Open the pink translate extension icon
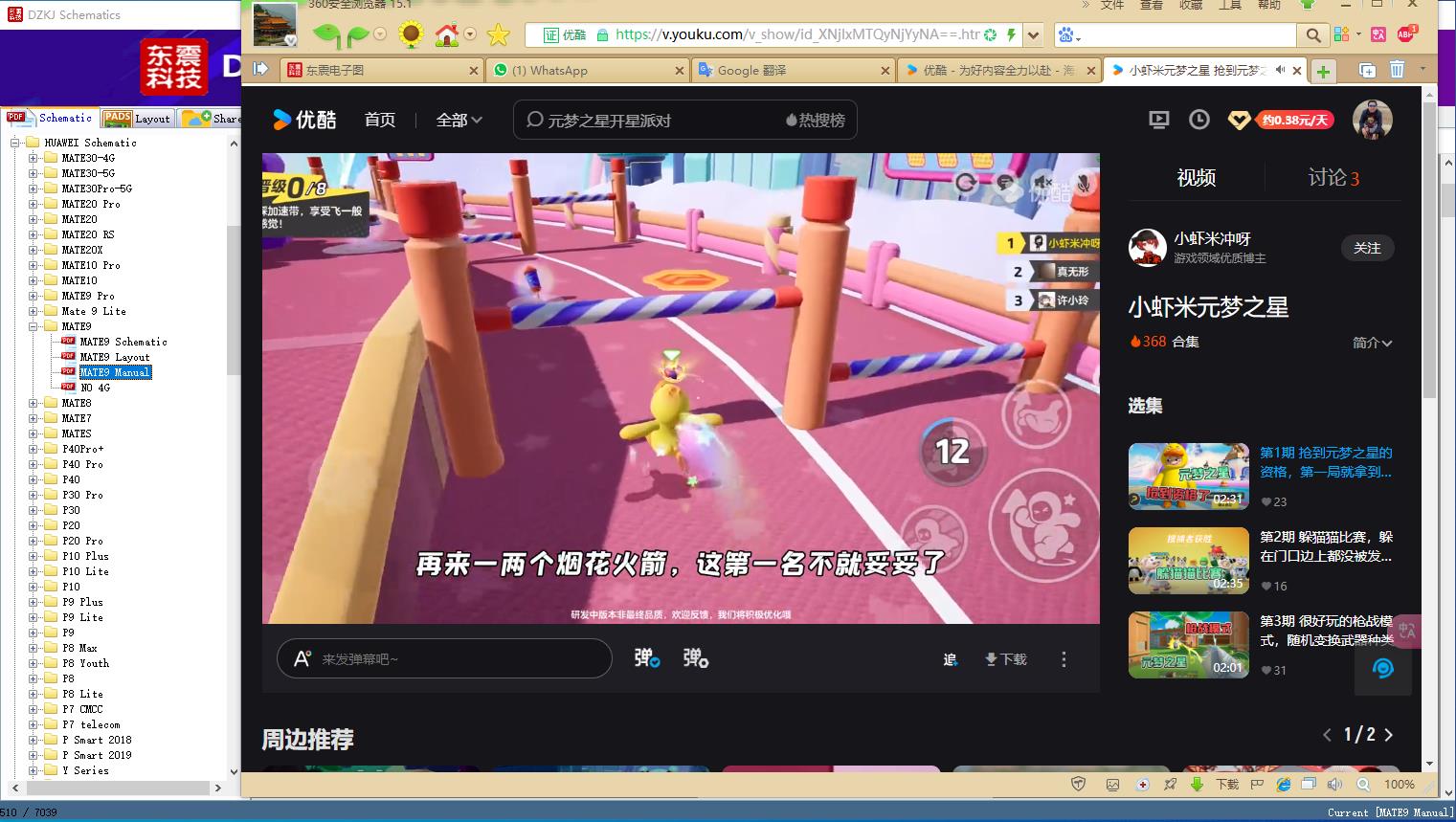 [x=1378, y=34]
